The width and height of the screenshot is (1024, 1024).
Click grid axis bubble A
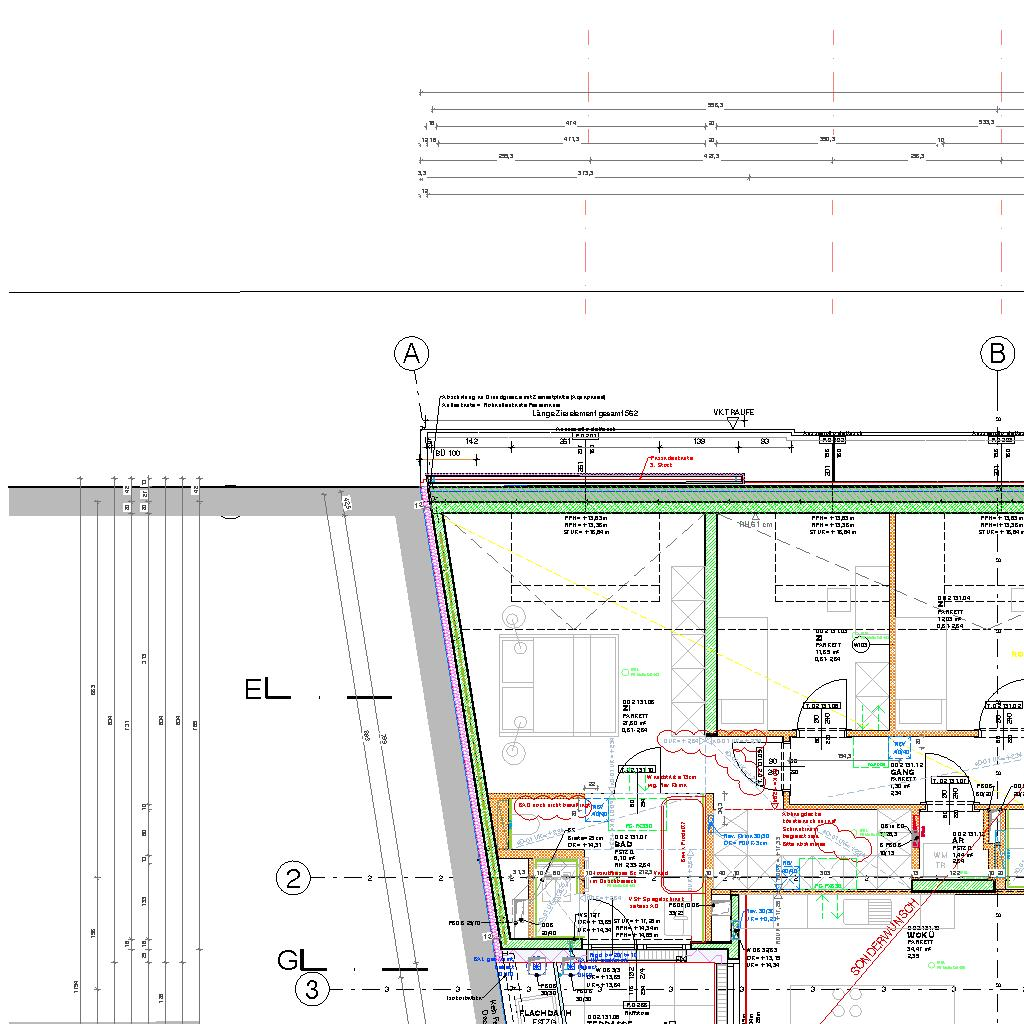tap(411, 354)
